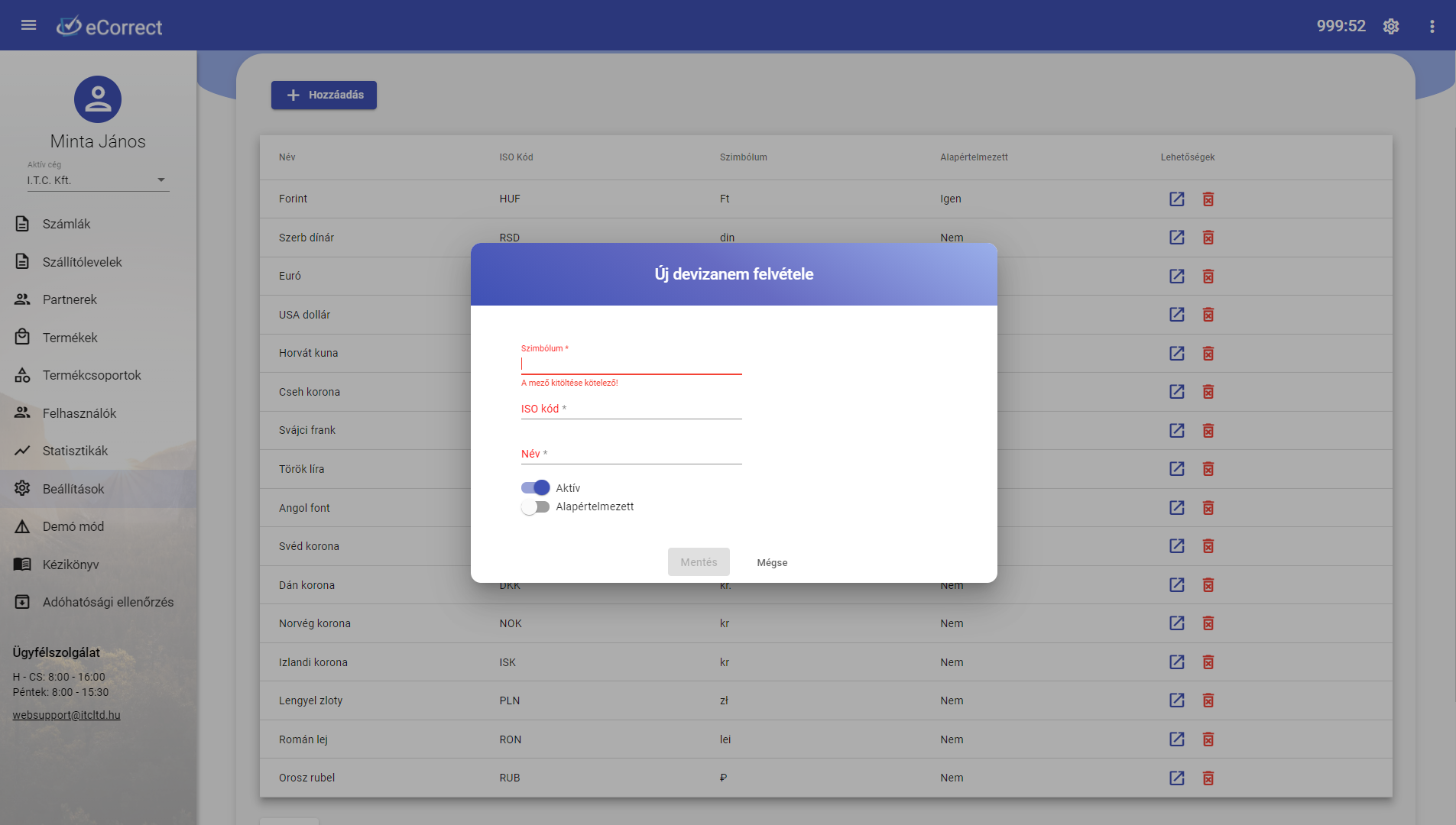Click the user avatar icon
This screenshot has height=825, width=1456.
[98, 99]
